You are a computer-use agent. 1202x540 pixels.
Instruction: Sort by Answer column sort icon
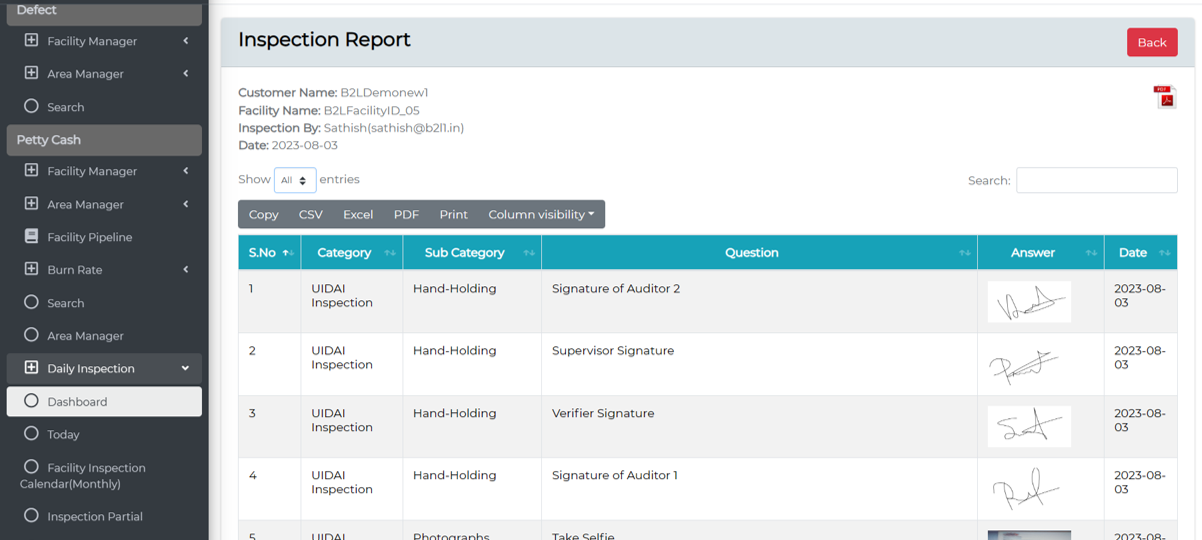1091,253
